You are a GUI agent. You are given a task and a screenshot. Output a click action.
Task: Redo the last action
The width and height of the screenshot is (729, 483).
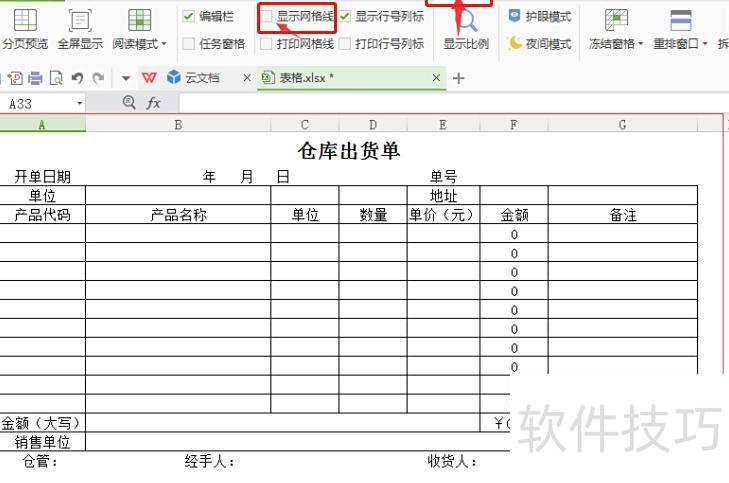click(98, 78)
